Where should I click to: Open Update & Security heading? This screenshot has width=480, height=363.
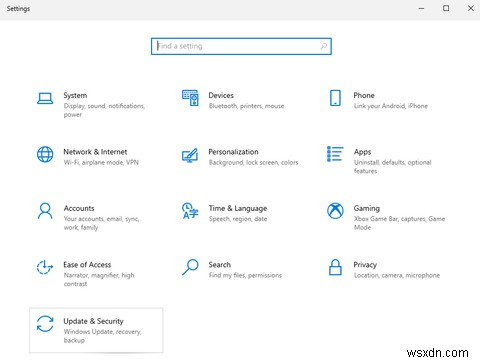tap(93, 321)
